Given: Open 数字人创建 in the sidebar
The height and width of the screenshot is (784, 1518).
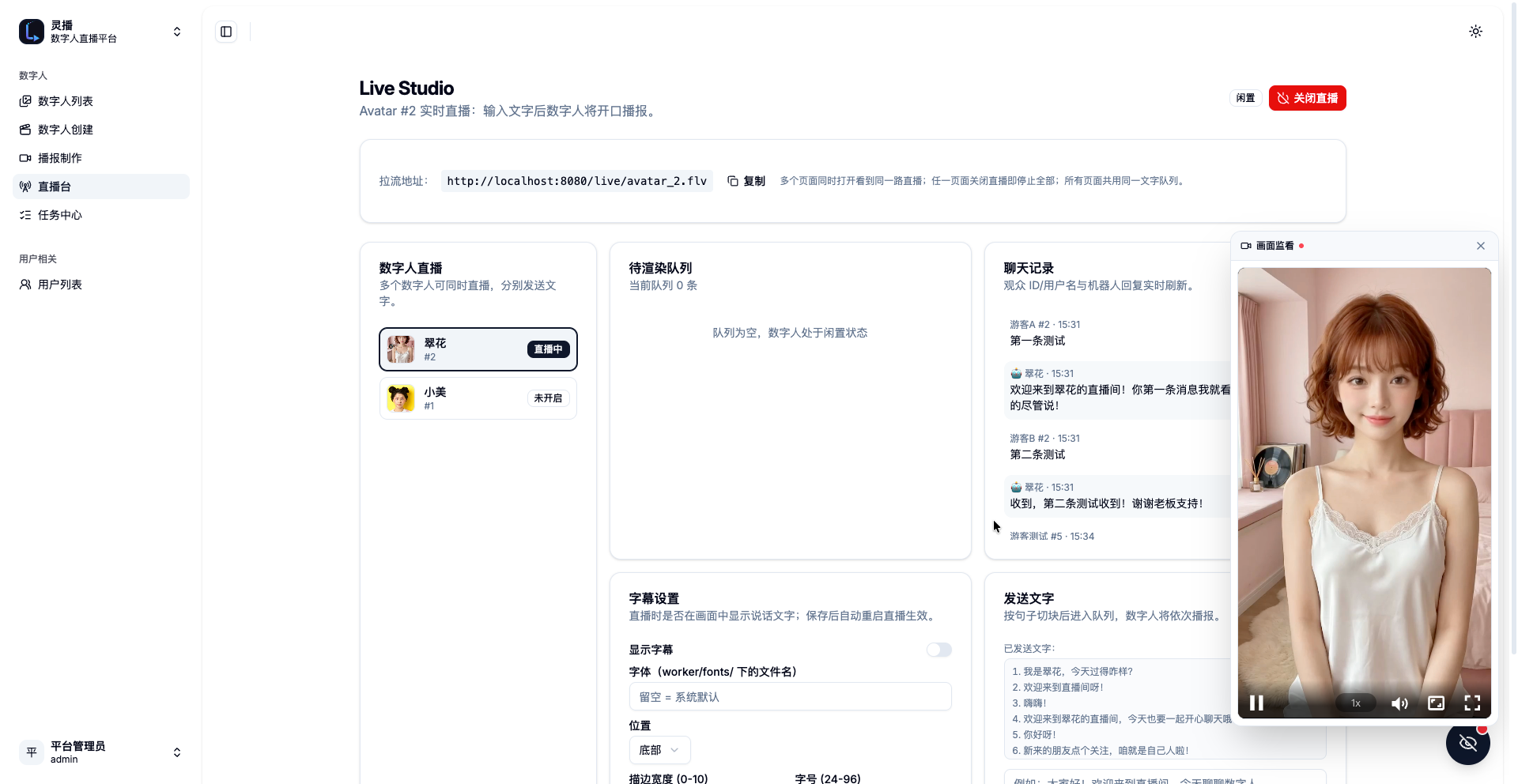Looking at the screenshot, I should point(101,130).
